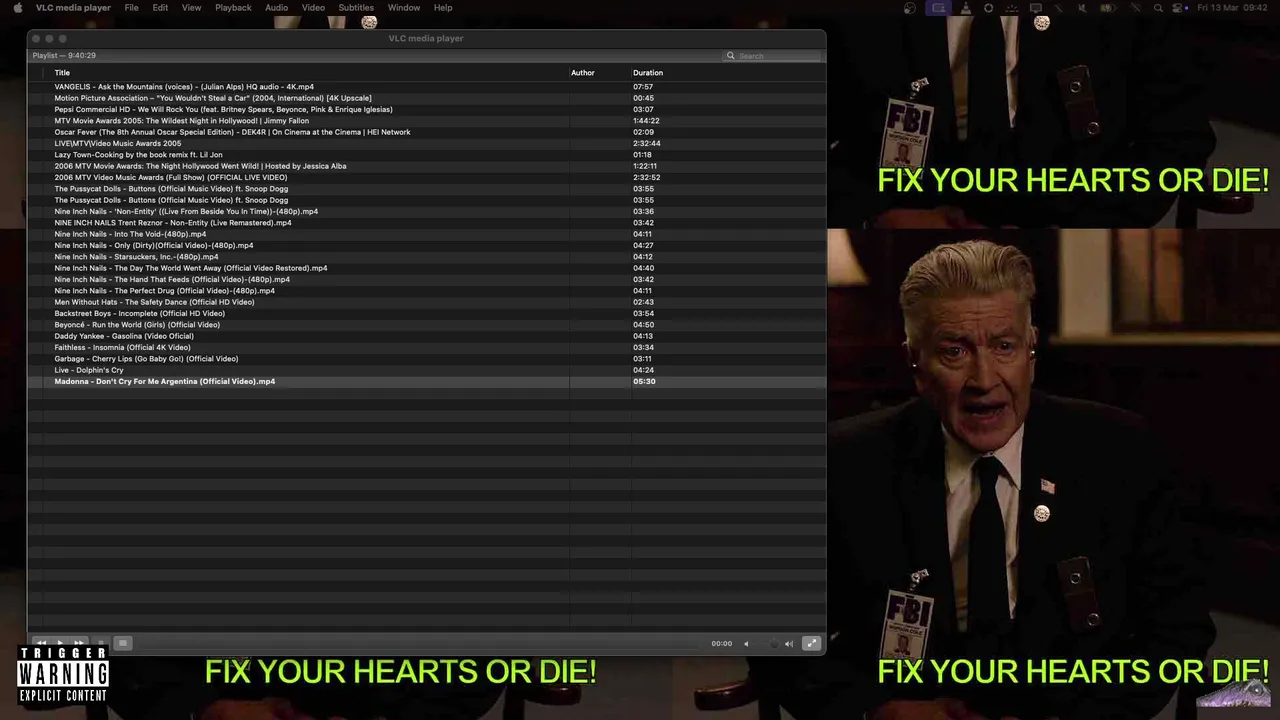Open the Video menu
This screenshot has width=1280, height=720.
(313, 7)
